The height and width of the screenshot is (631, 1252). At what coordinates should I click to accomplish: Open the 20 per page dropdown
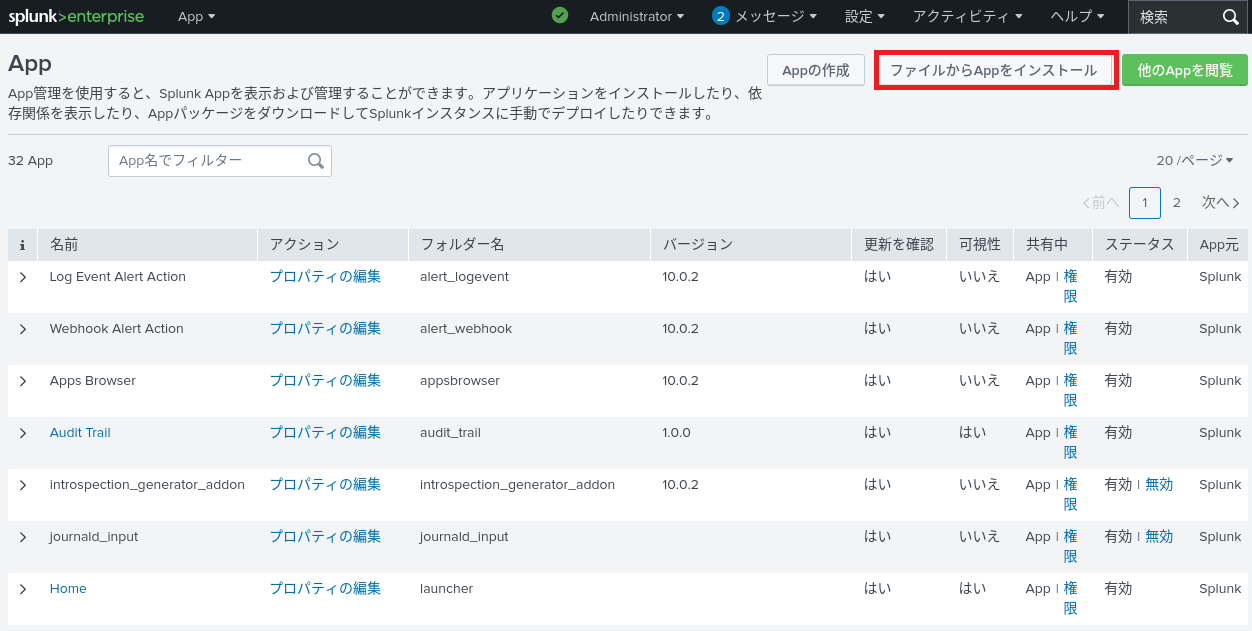tap(1194, 161)
